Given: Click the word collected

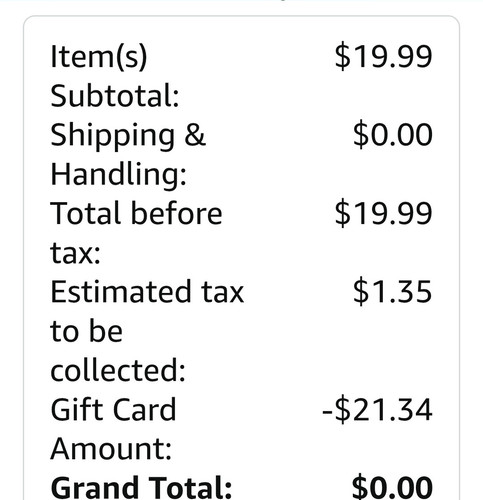Looking at the screenshot, I should coord(118,371).
